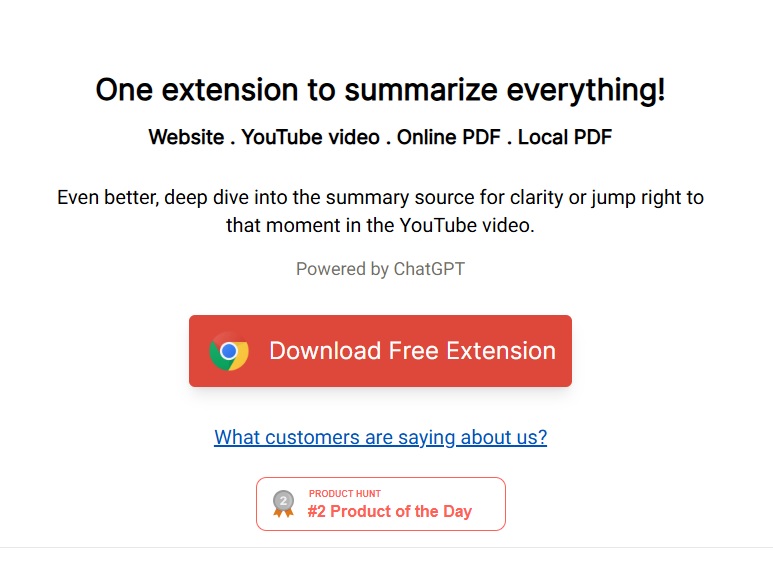Click the "Powered by ChatGPT" text
Screen dimensions: 773x577
click(x=380, y=269)
